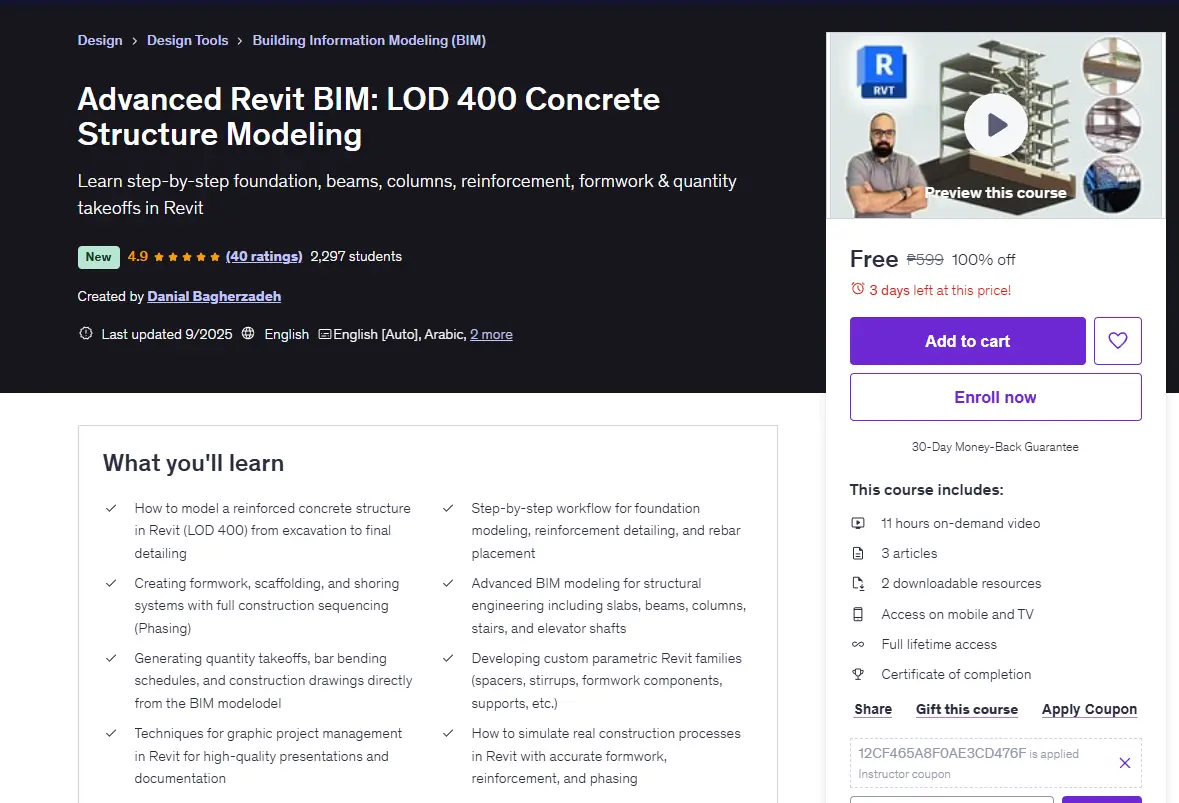
Task: Click the middle circular structure thumbnail
Action: click(1111, 125)
